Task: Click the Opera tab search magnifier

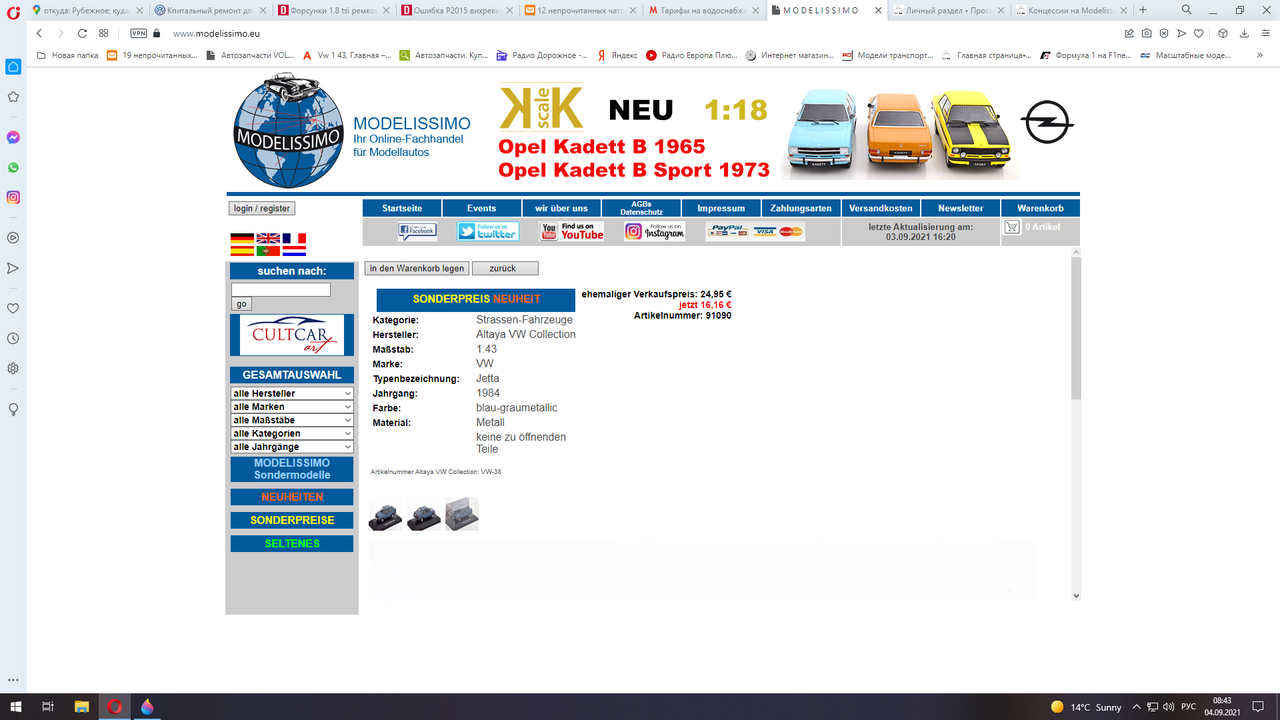Action: pyautogui.click(x=1187, y=10)
